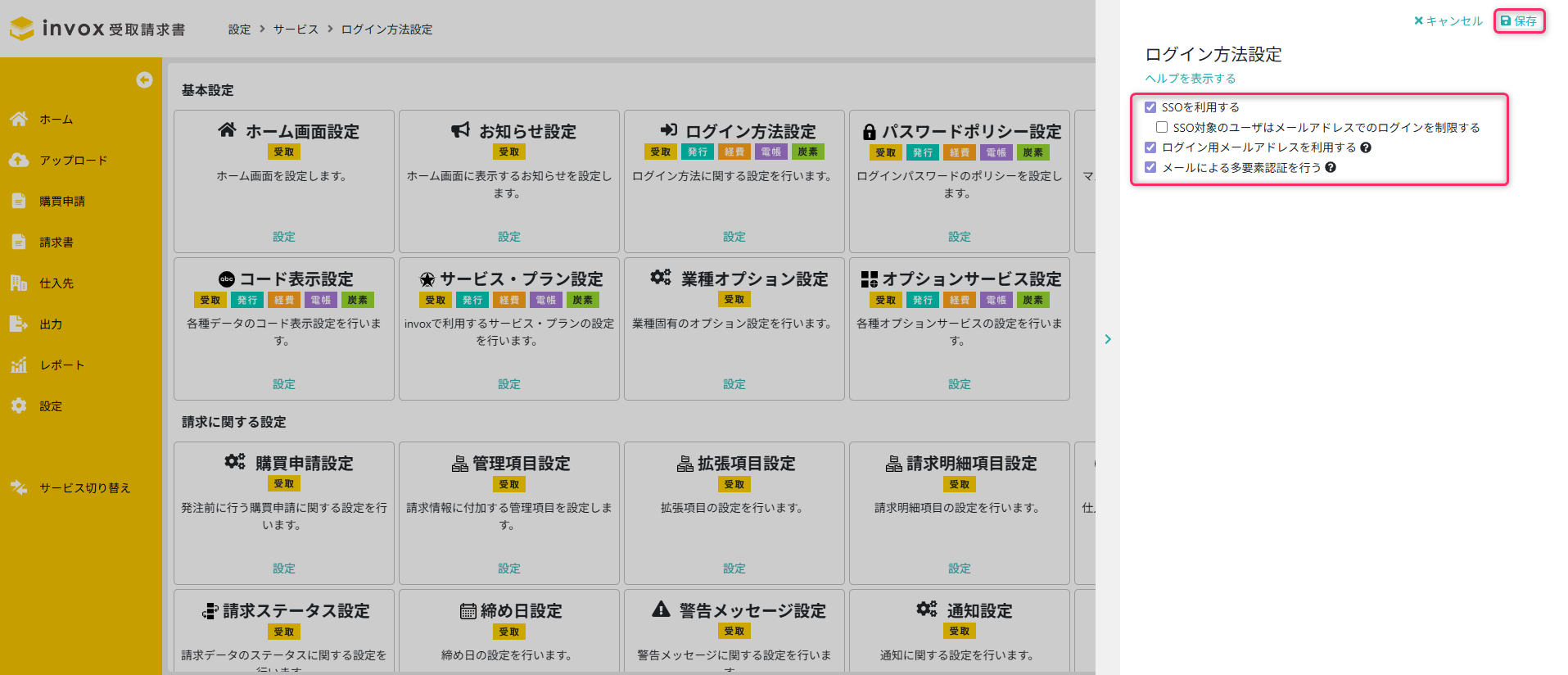Open the ヘルプを表示する link
Screen dimensions: 1568x675
[1190, 79]
